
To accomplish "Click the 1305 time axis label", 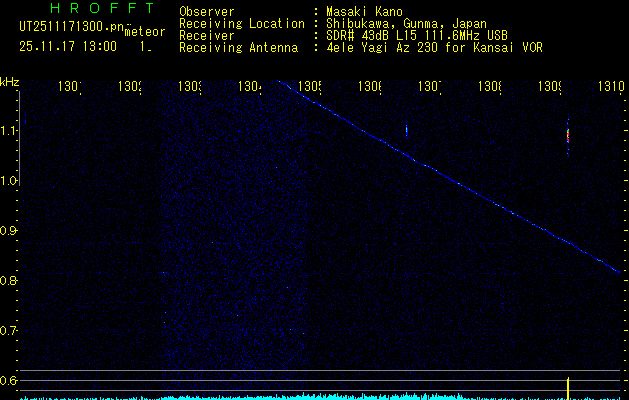I will point(310,86).
